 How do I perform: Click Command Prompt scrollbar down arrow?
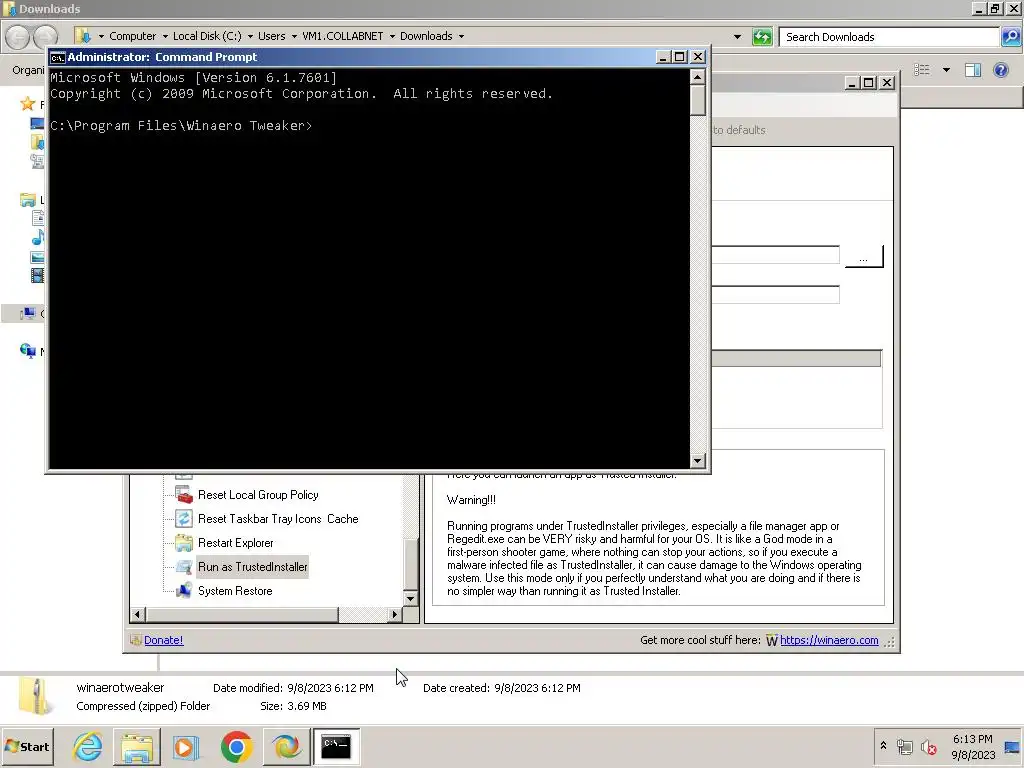[697, 460]
